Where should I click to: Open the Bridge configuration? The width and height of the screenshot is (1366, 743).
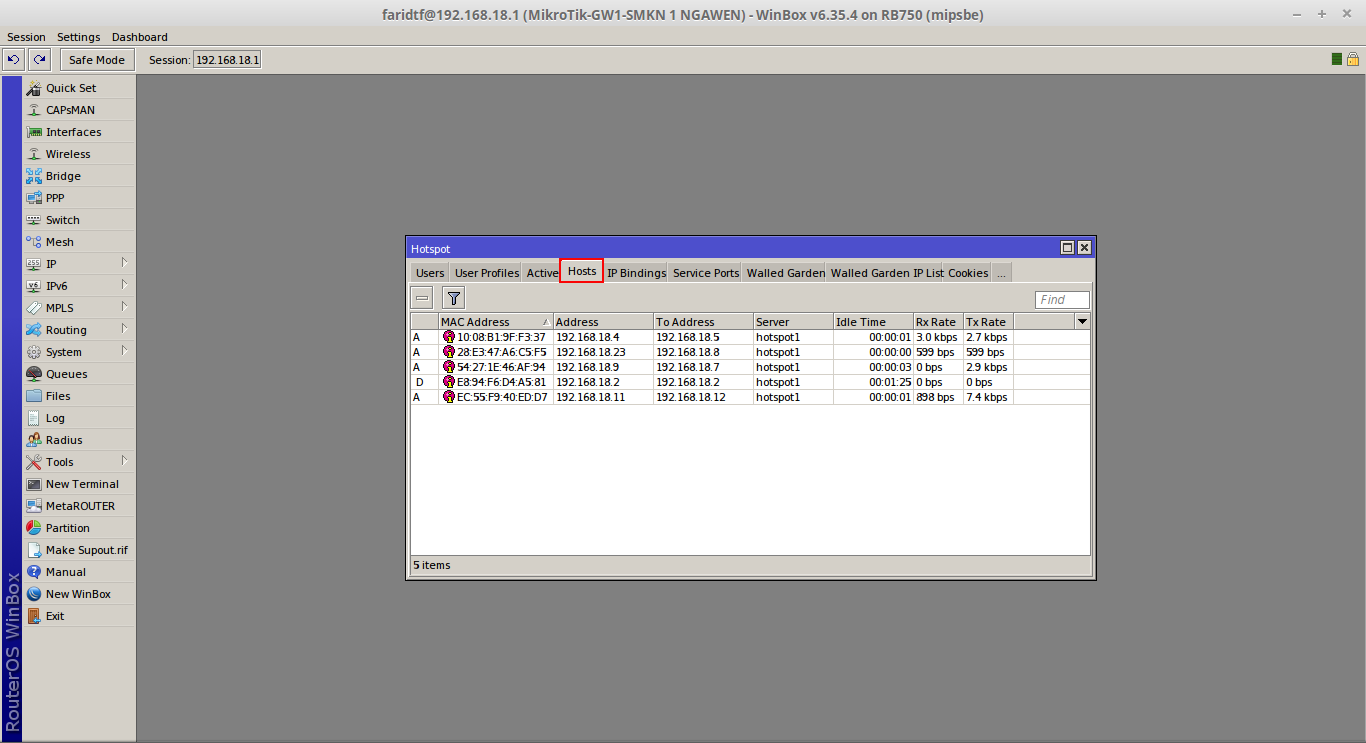[x=79, y=176]
